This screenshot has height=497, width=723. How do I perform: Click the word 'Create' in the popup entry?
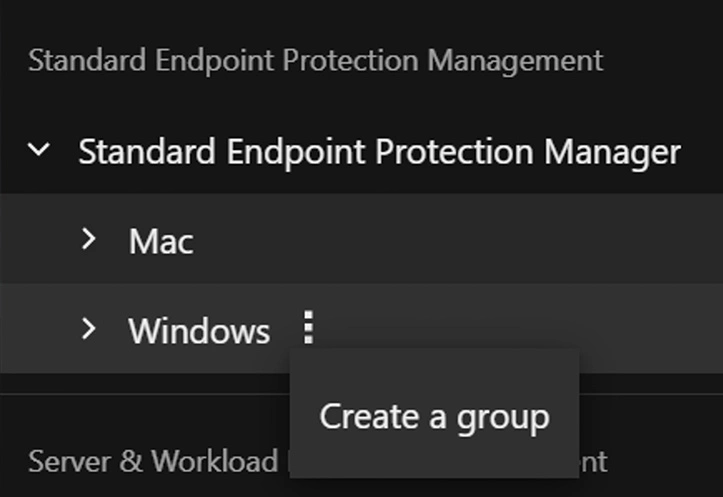pos(369,416)
